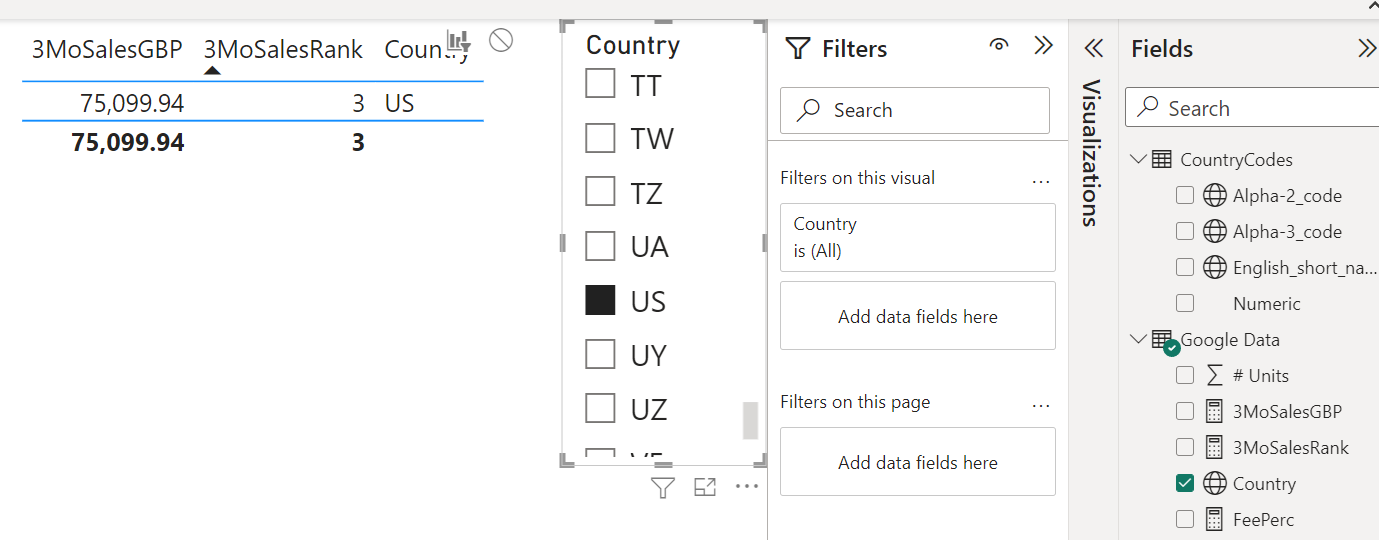Select the US cell in table row
The width and height of the screenshot is (1379, 540).
pyautogui.click(x=399, y=103)
